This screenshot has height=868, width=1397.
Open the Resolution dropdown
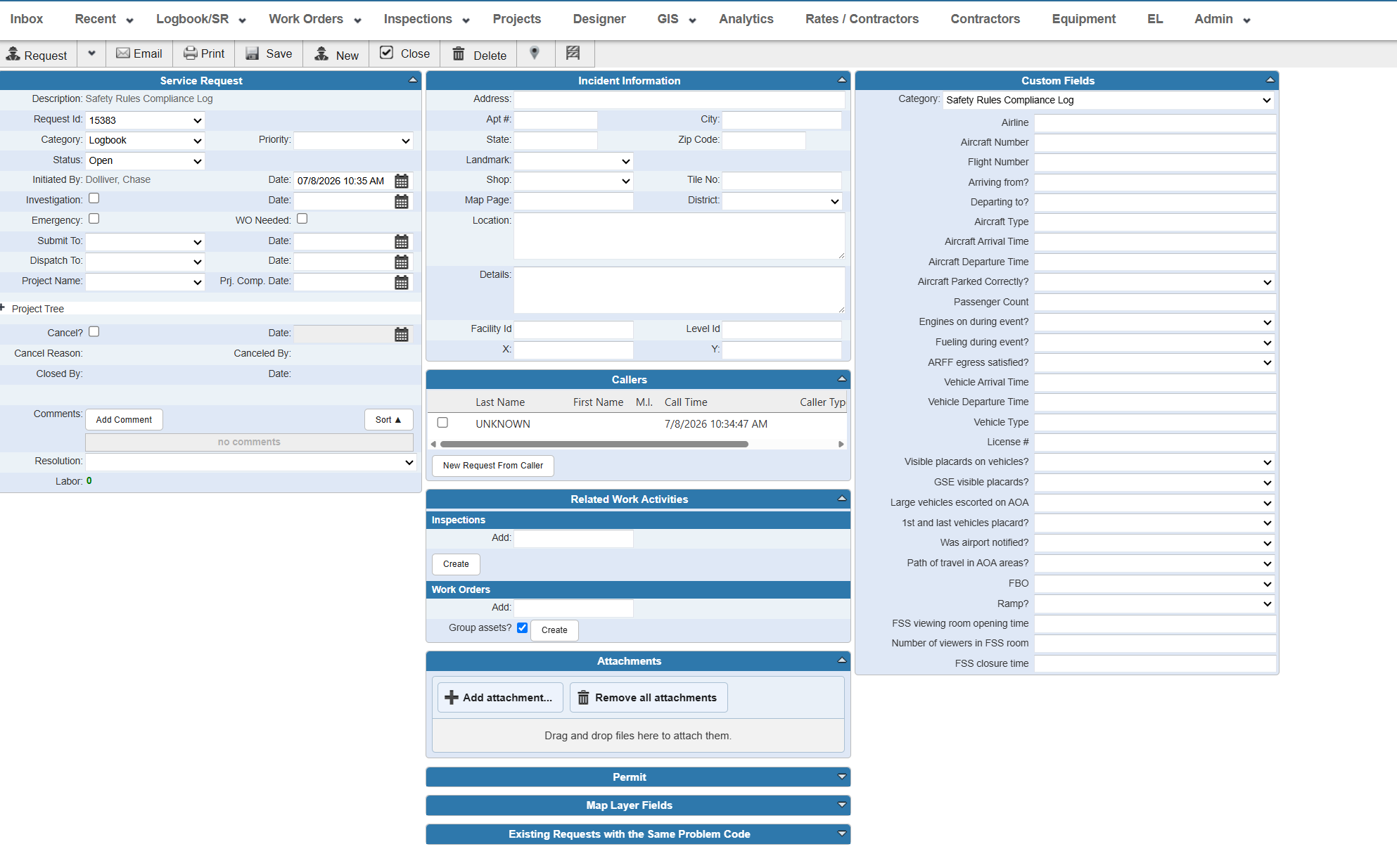tap(250, 462)
